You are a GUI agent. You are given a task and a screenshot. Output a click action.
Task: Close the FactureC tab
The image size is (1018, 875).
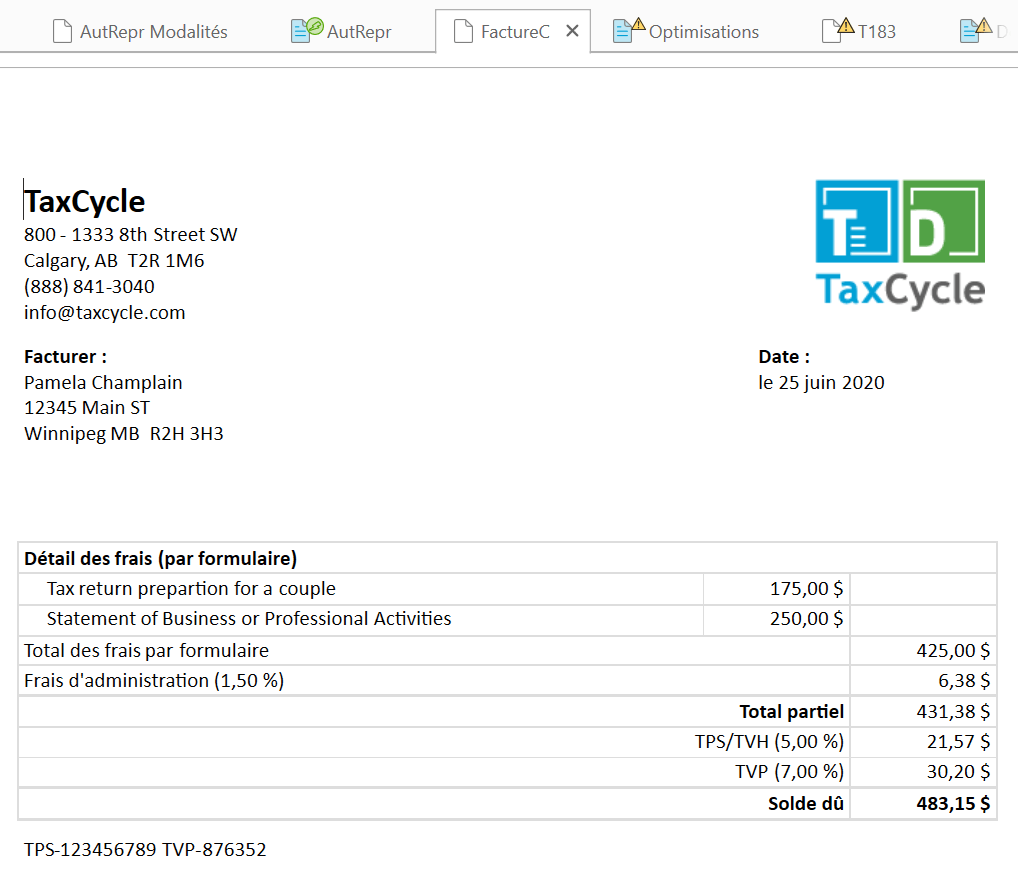[572, 31]
